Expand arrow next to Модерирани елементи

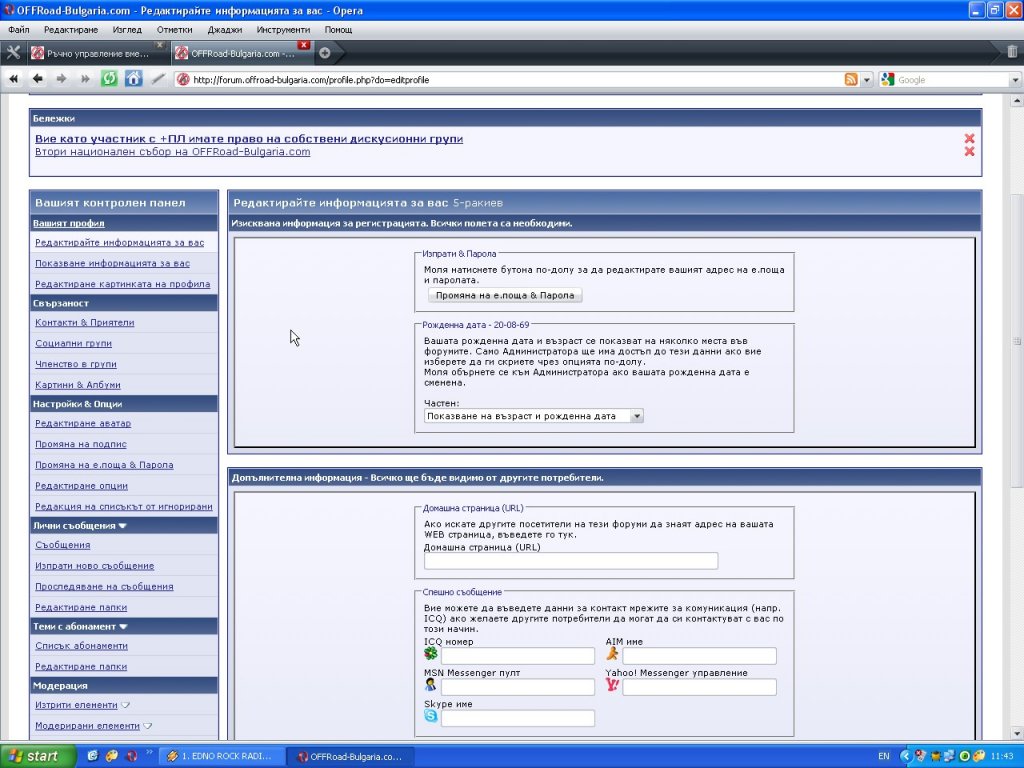click(x=148, y=726)
